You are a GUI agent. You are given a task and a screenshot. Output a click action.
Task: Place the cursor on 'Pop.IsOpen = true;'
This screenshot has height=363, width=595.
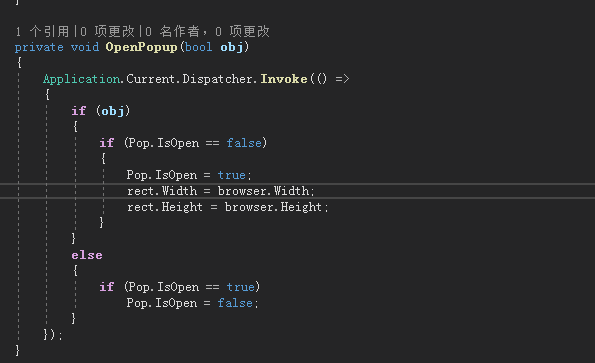(189, 175)
